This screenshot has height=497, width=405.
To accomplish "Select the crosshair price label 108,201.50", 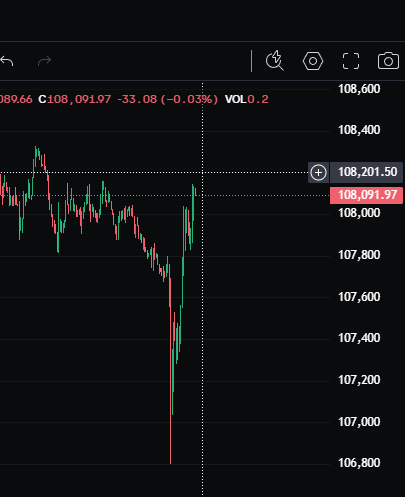I will (x=367, y=172).
